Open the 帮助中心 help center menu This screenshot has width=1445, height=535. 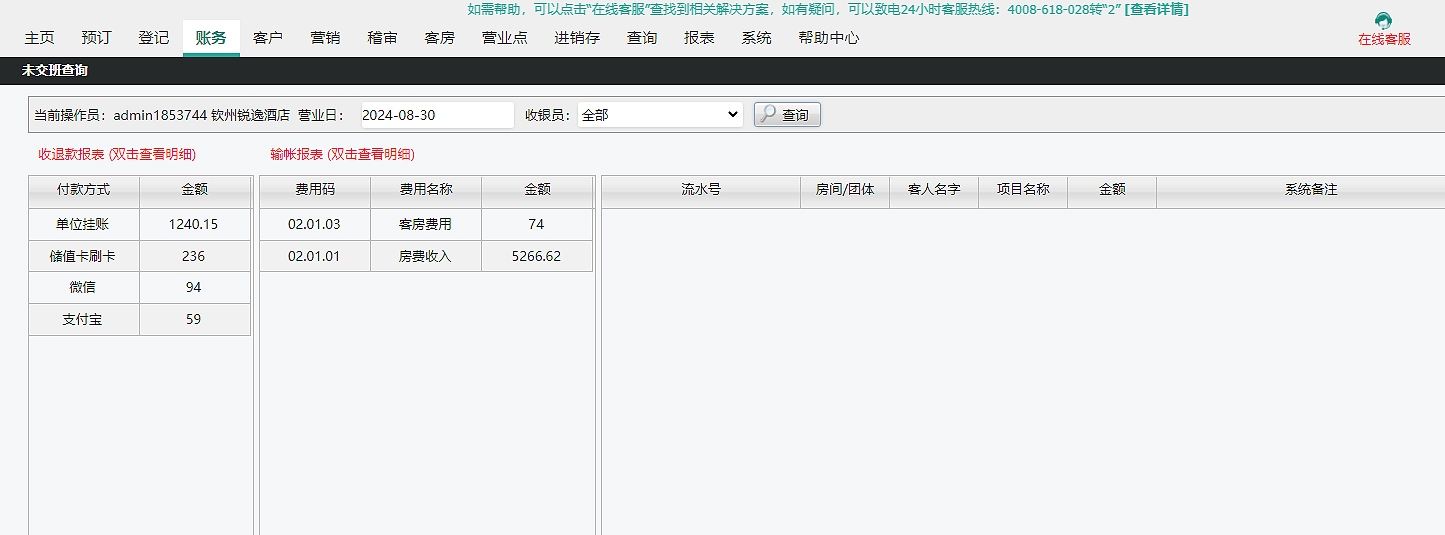tap(828, 38)
